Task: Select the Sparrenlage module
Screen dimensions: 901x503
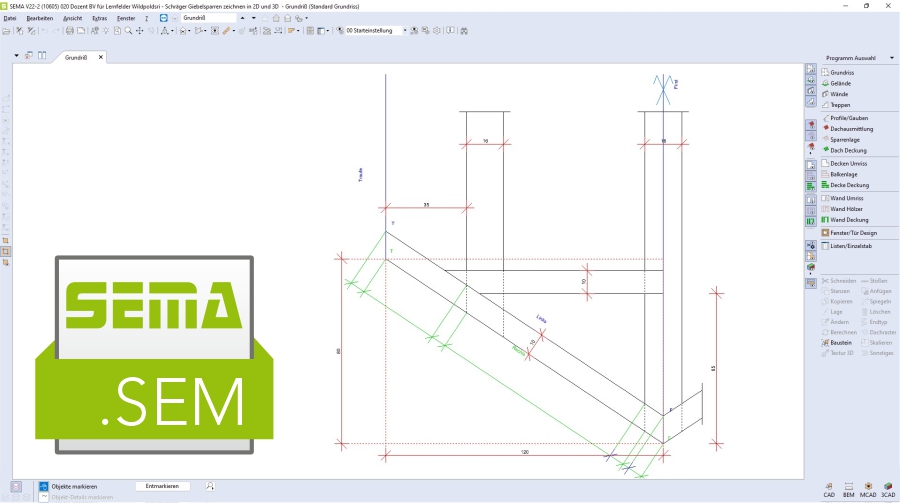Action: pos(844,140)
